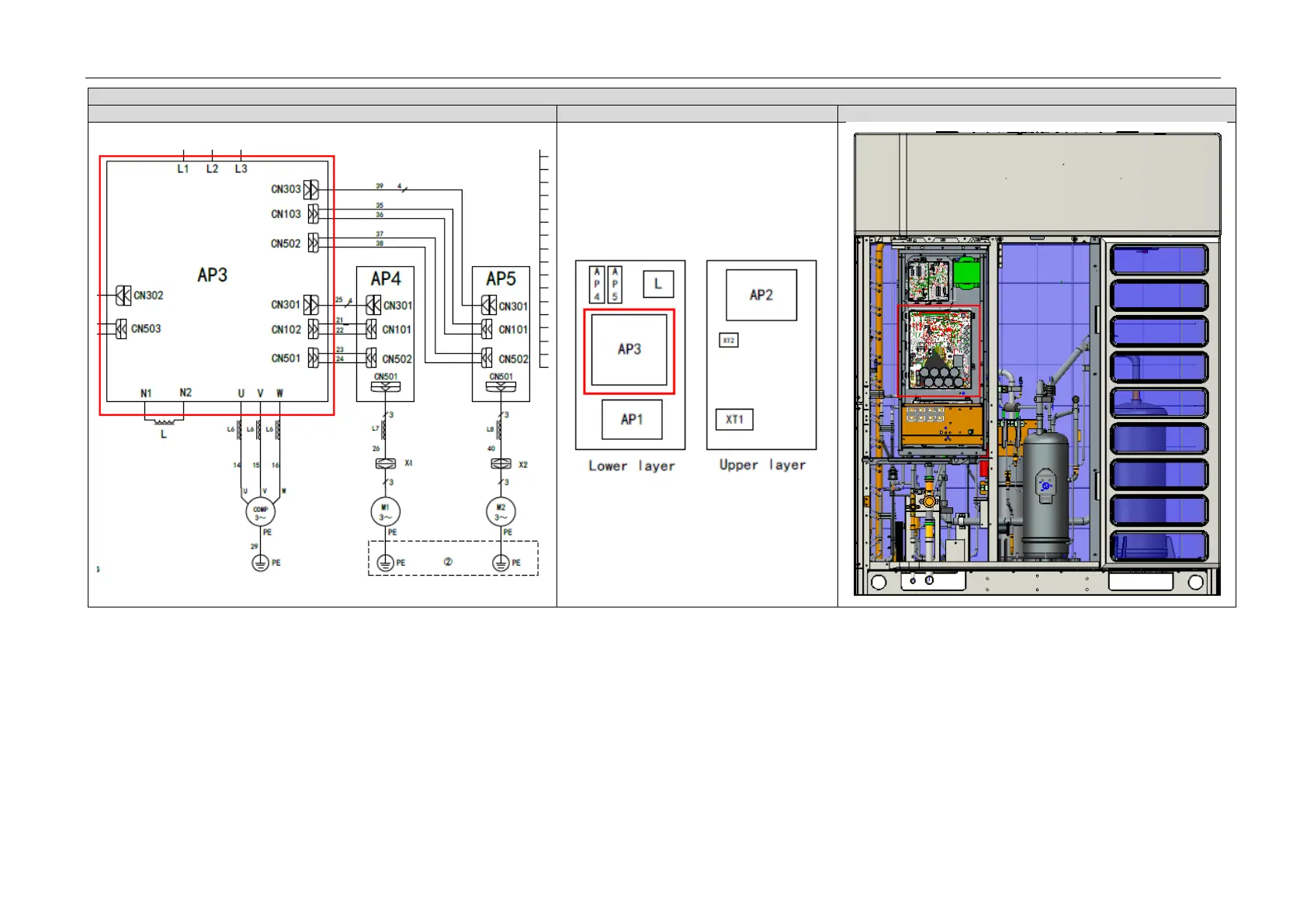Click the "Upper layer" caption
The height and width of the screenshot is (924, 1307).
(x=762, y=465)
